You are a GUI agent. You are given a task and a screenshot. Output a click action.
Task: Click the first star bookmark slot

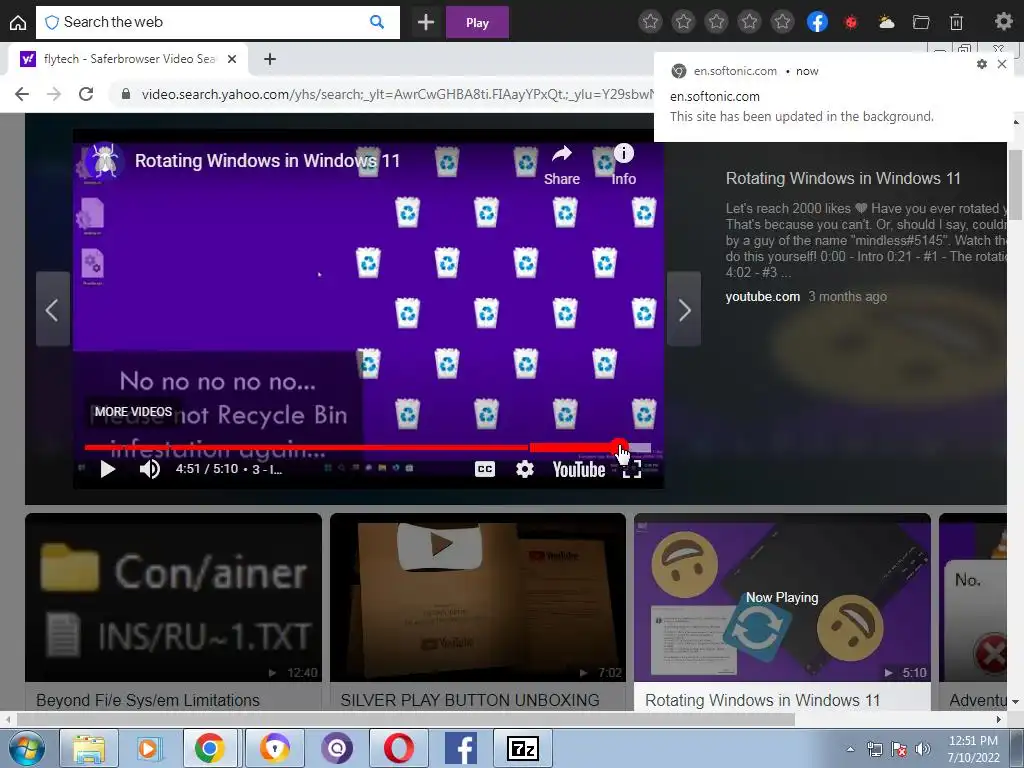pyautogui.click(x=650, y=22)
